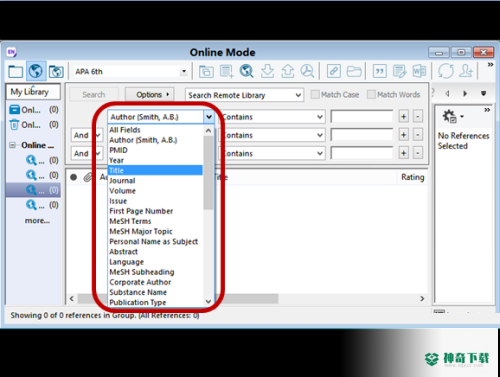500x377 pixels.
Task: Click the first search text input field
Action: [362, 117]
